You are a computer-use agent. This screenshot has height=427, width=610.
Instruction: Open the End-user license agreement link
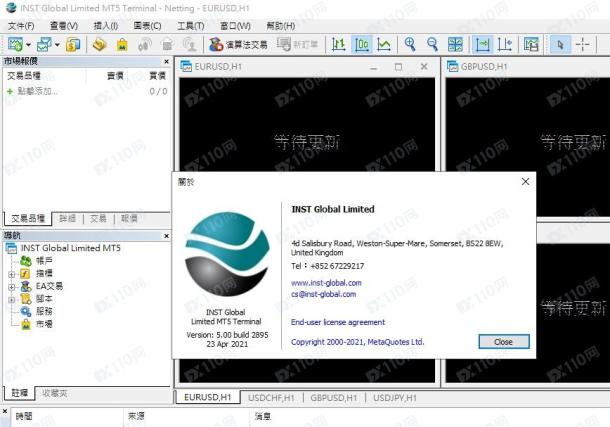click(338, 322)
